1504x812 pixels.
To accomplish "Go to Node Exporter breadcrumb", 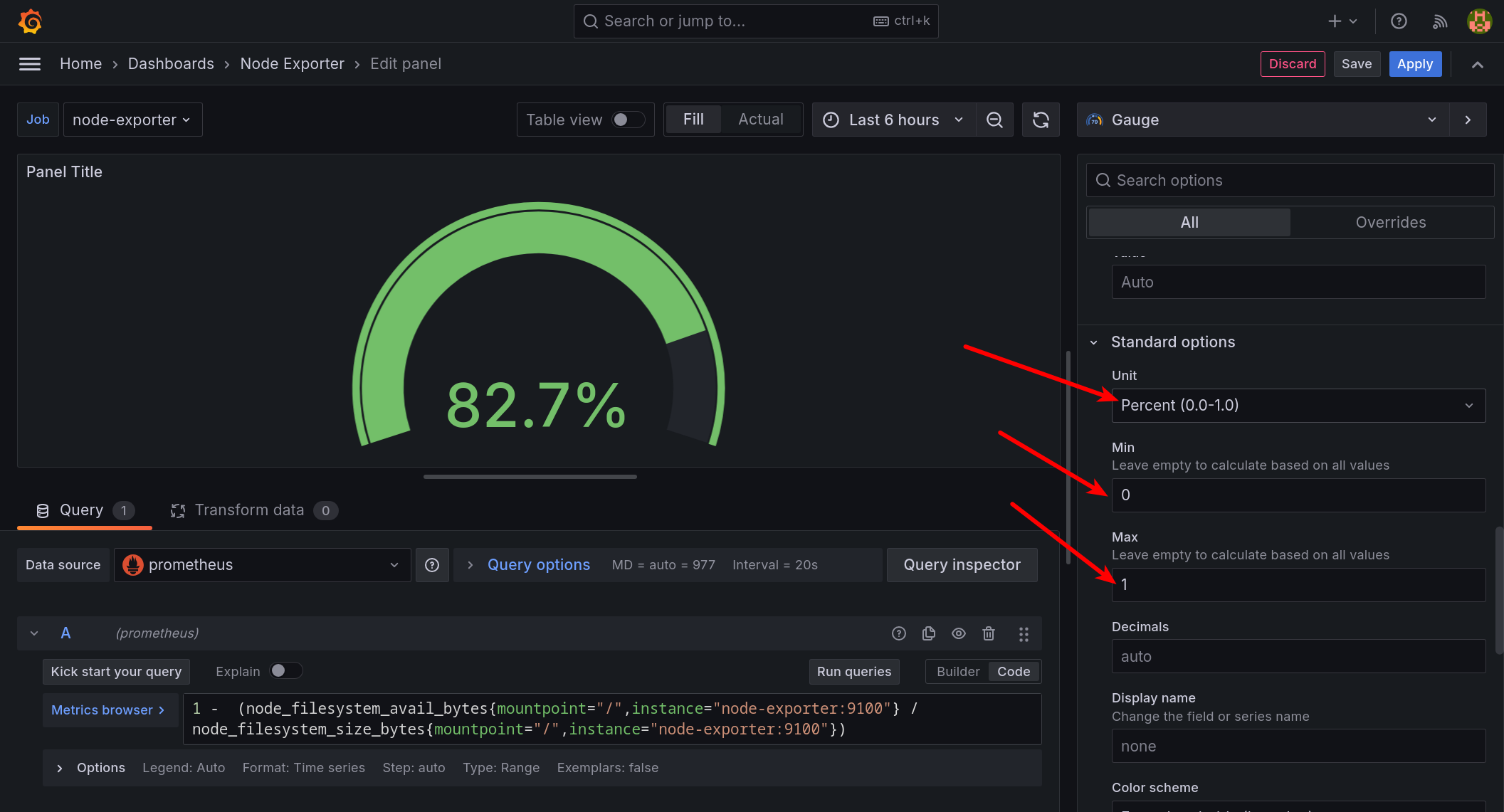I will pos(292,64).
